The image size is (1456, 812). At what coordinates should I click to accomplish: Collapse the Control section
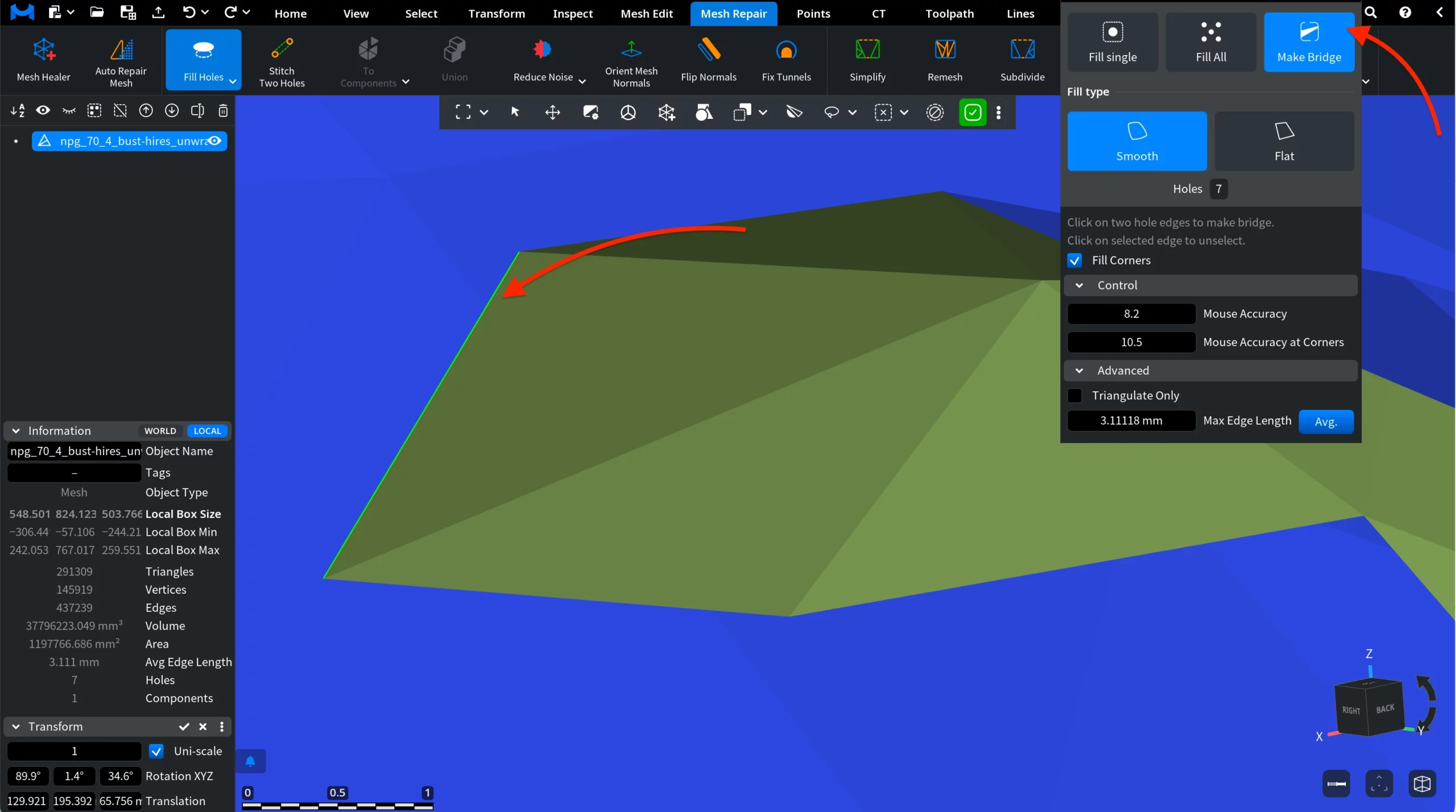click(1078, 285)
